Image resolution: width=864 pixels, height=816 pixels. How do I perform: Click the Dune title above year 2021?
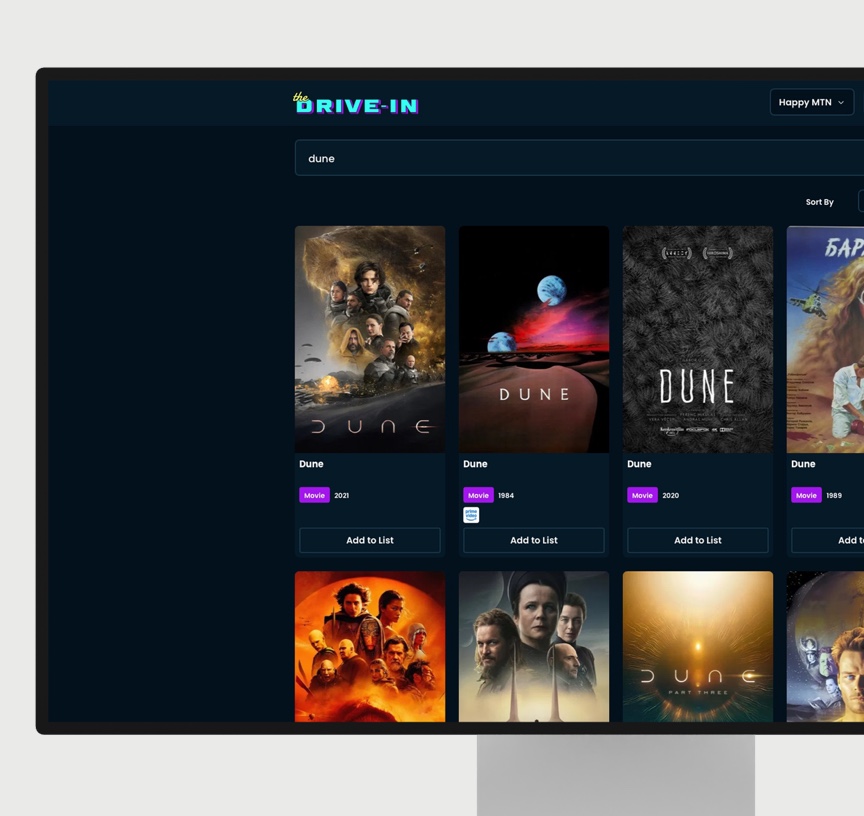click(311, 464)
